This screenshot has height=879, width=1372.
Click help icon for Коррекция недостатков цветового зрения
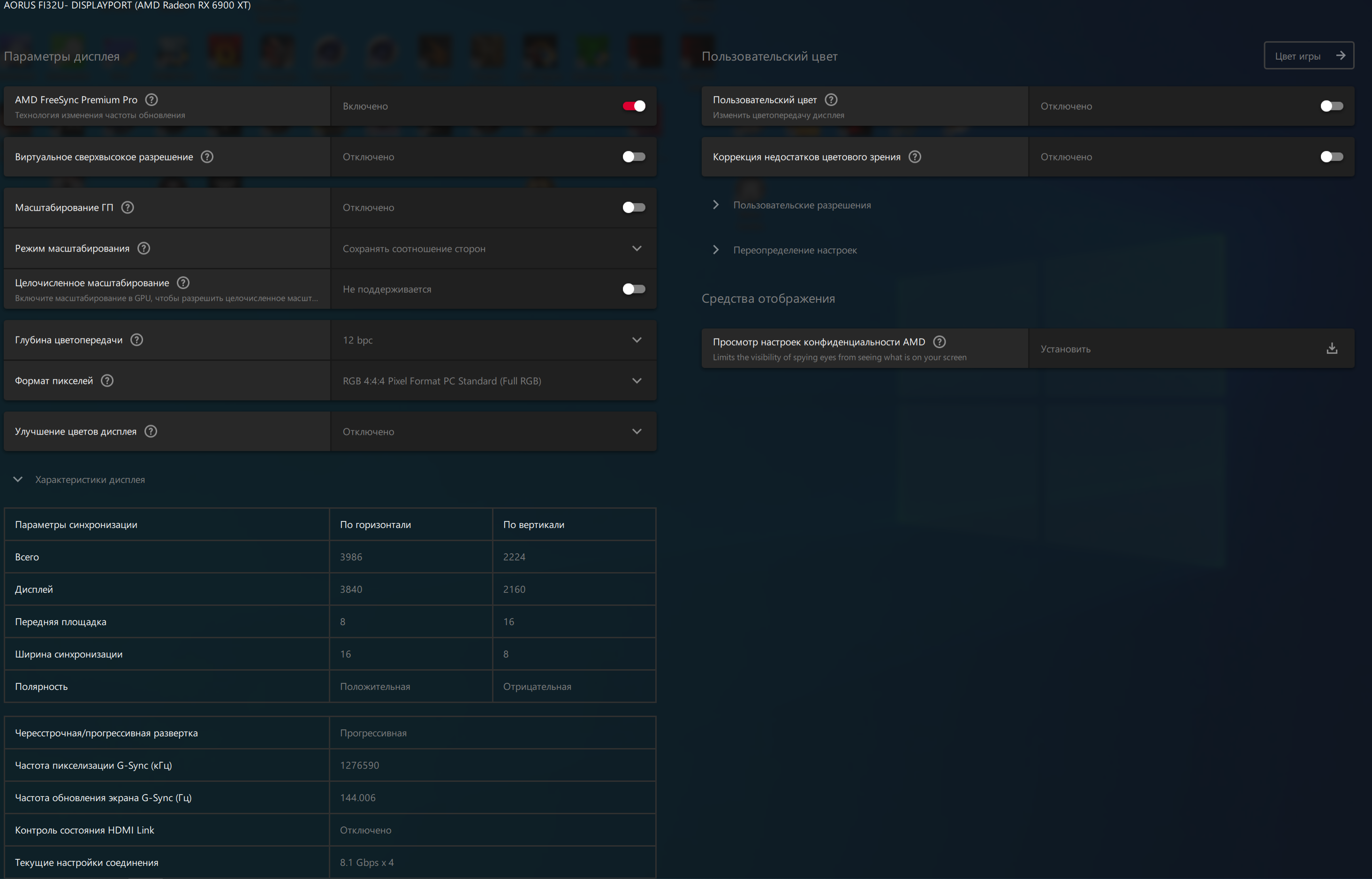point(915,156)
